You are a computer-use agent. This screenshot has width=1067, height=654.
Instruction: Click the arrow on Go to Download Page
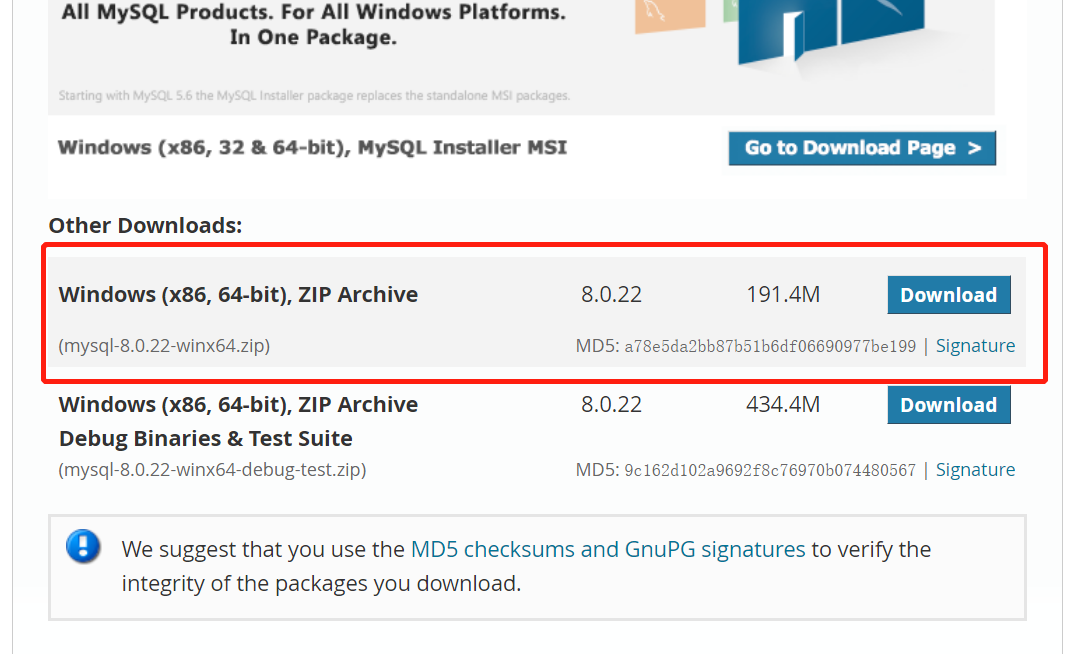tap(974, 148)
